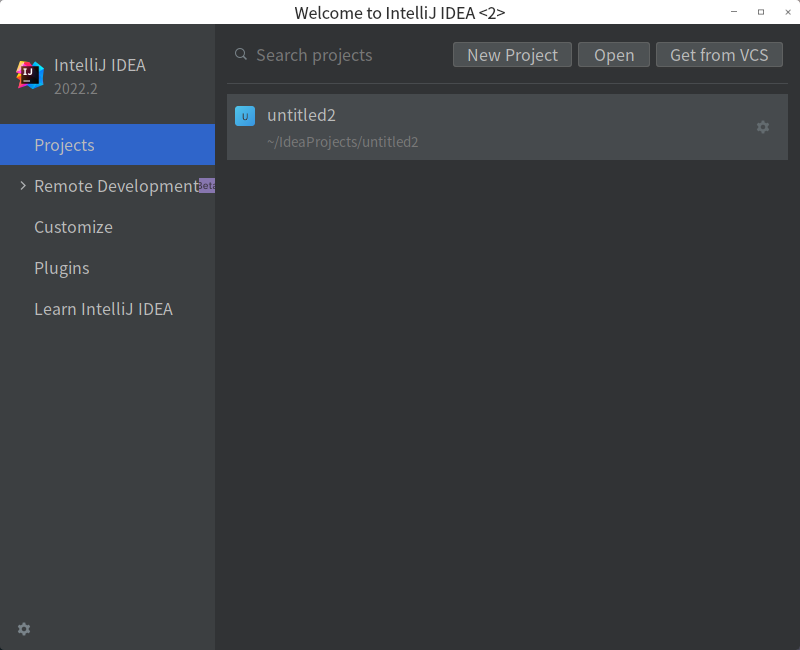The image size is (800, 650).
Task: Open the gear options for untitled2 project
Action: [x=763, y=127]
